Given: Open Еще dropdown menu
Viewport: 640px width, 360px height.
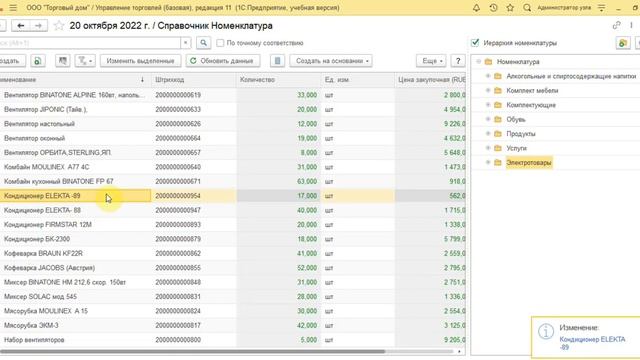Looking at the screenshot, I should (431, 61).
